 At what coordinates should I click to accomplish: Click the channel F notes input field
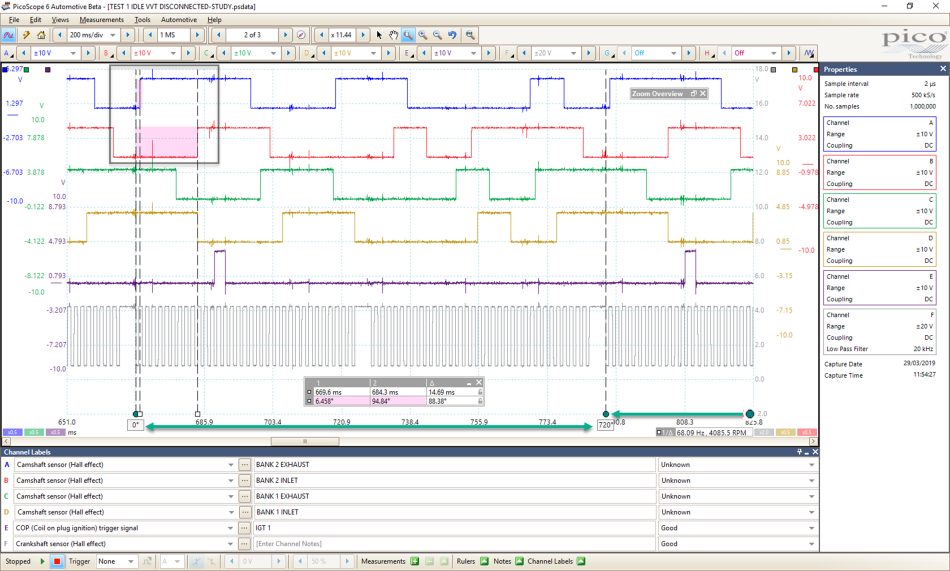point(455,544)
